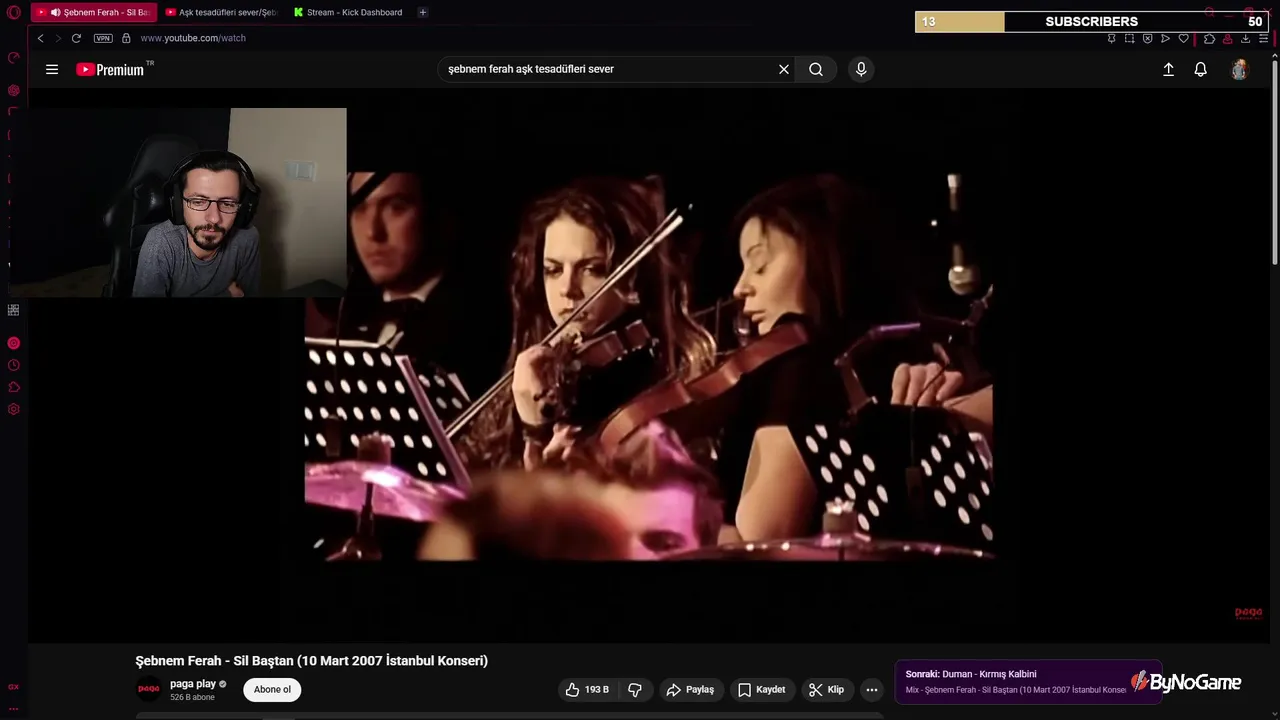Switch to Stream - Kick Dashboard tab
1280x720 pixels.
pos(348,12)
